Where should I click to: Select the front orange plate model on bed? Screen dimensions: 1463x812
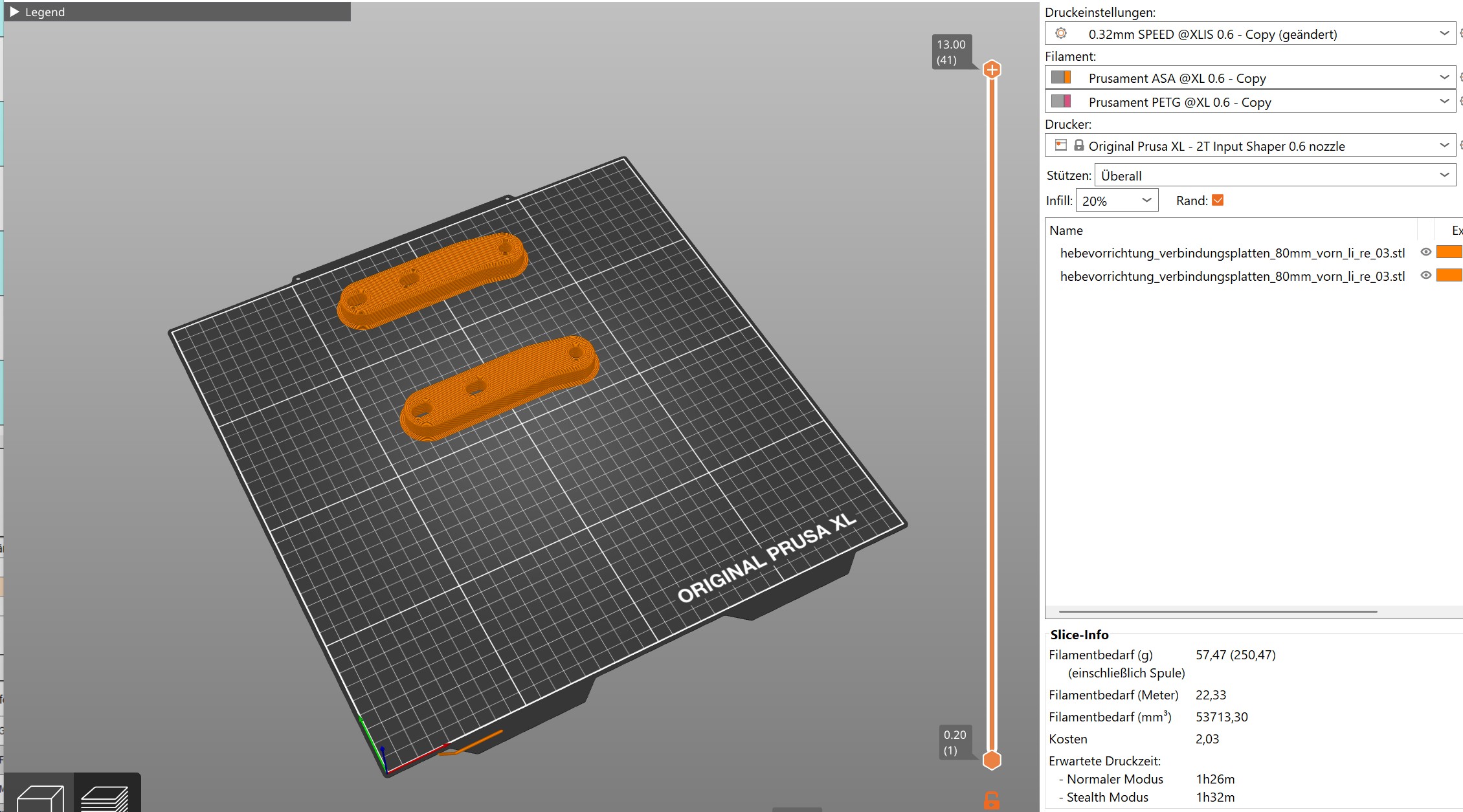coord(499,388)
